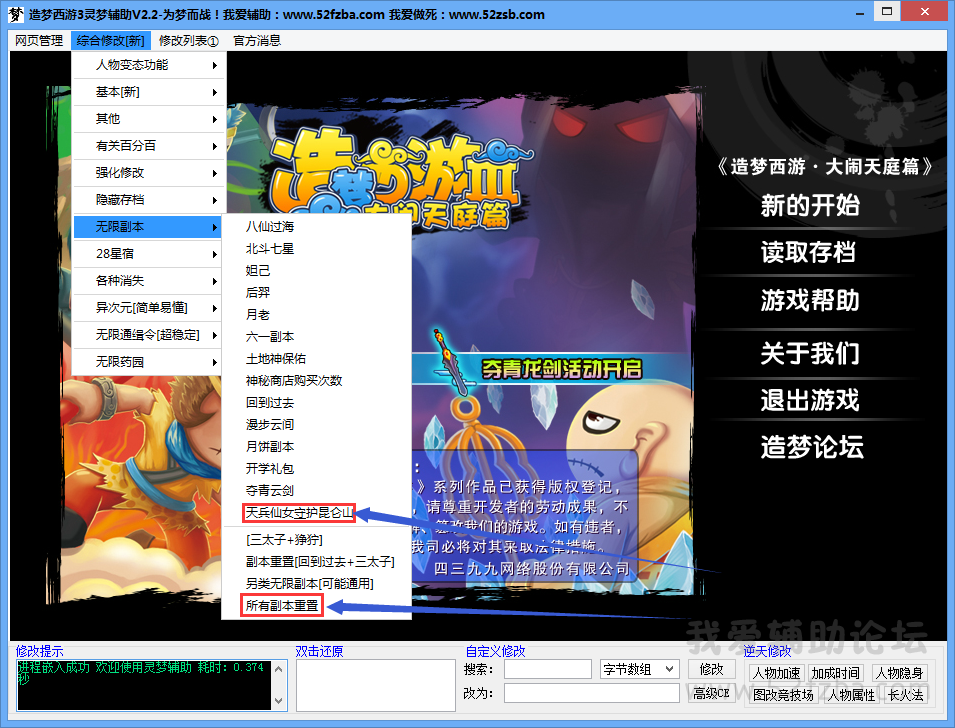
Task: Open the 无限通缉令[超稳定] submenu
Action: 149,334
